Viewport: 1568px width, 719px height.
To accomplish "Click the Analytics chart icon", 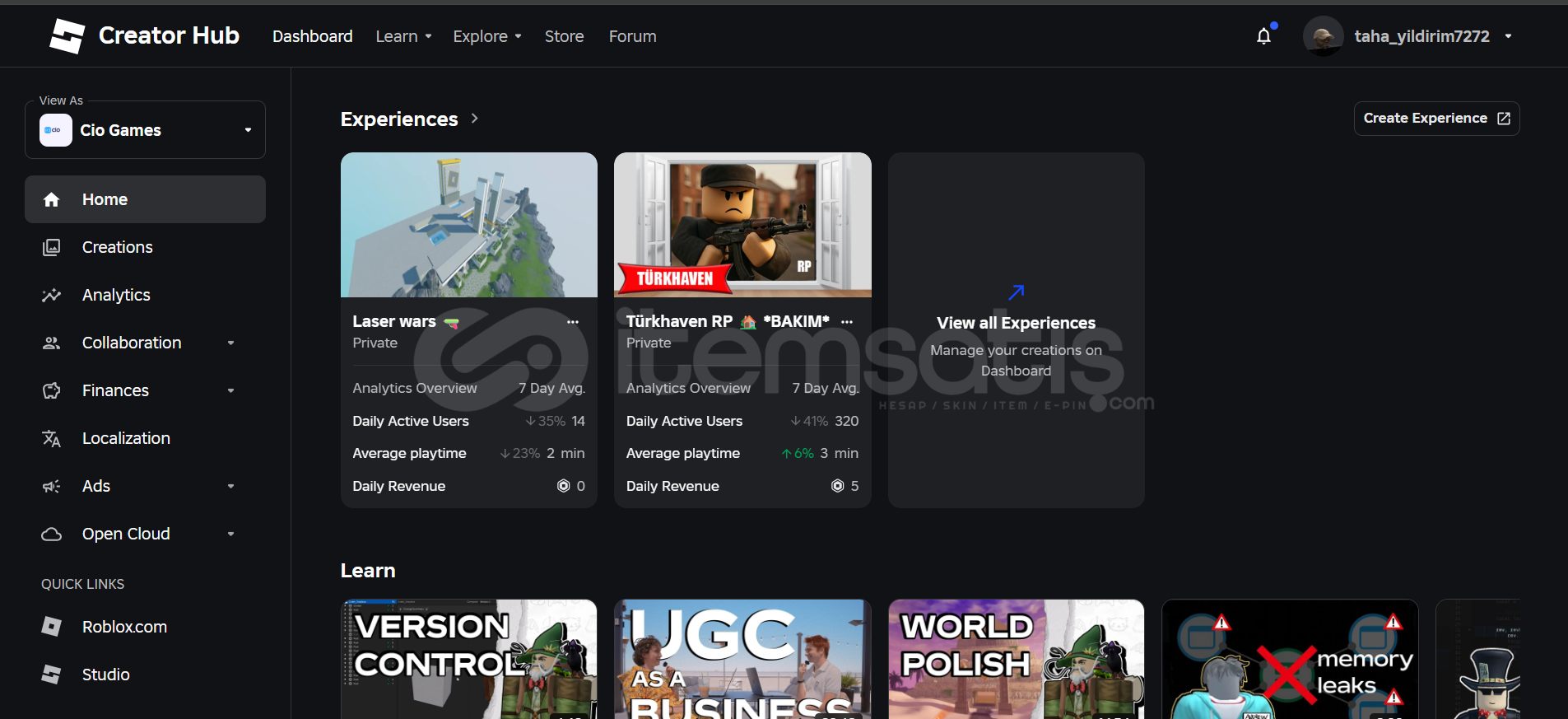I will (51, 295).
